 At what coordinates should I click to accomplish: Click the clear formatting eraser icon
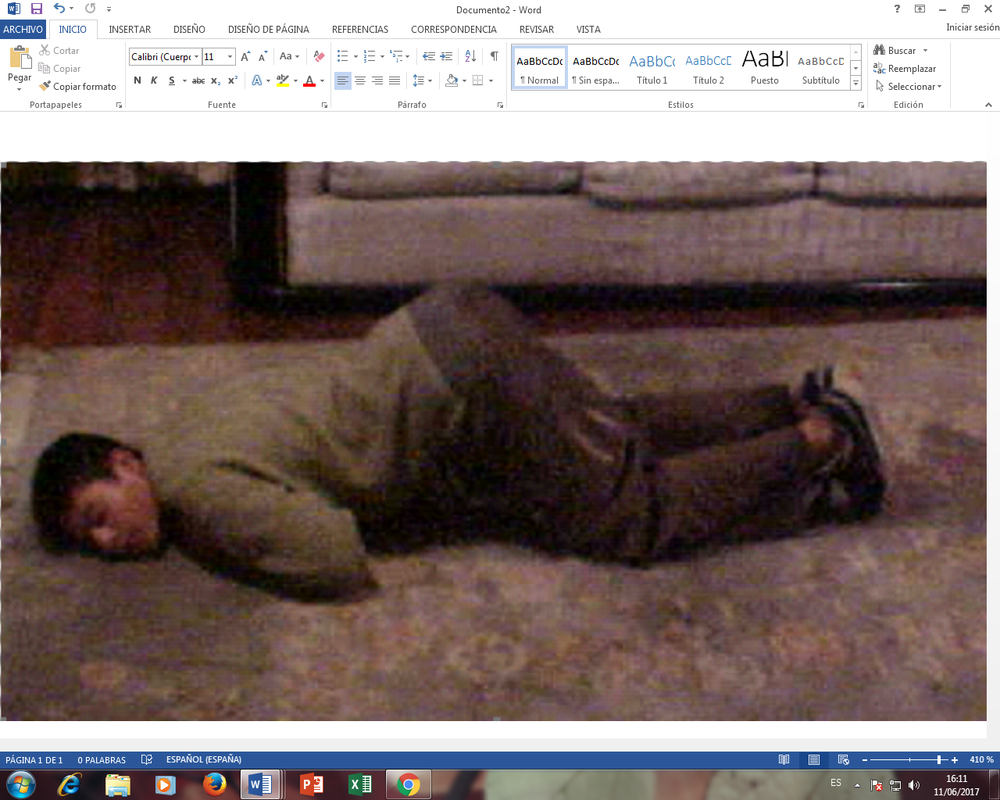click(x=319, y=57)
